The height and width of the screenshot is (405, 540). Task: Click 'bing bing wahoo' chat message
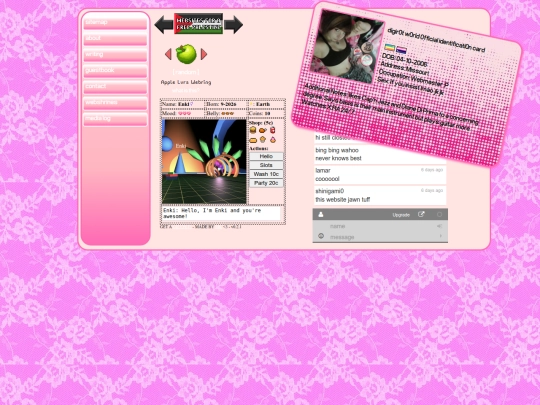point(380,154)
